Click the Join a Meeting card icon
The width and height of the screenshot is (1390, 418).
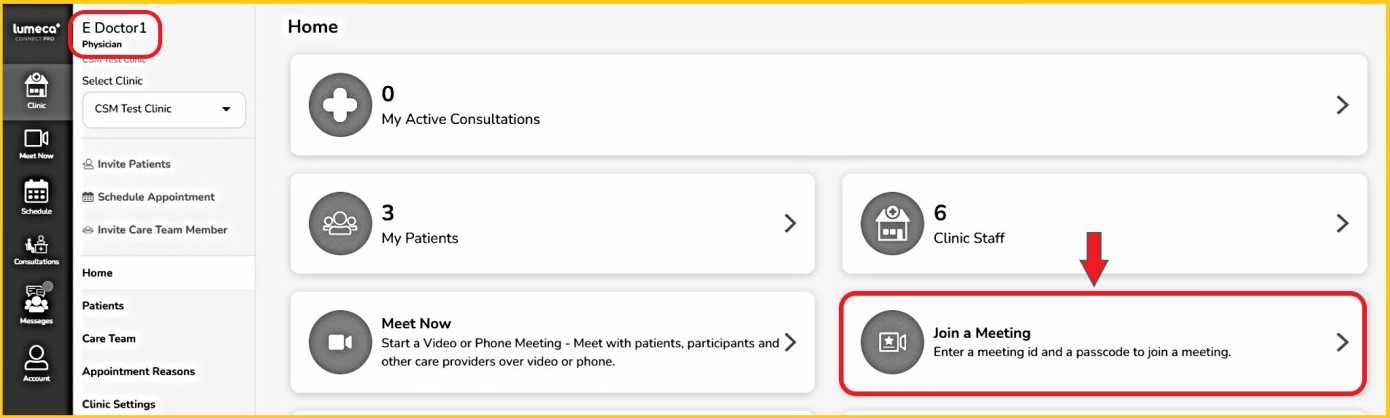coord(891,342)
